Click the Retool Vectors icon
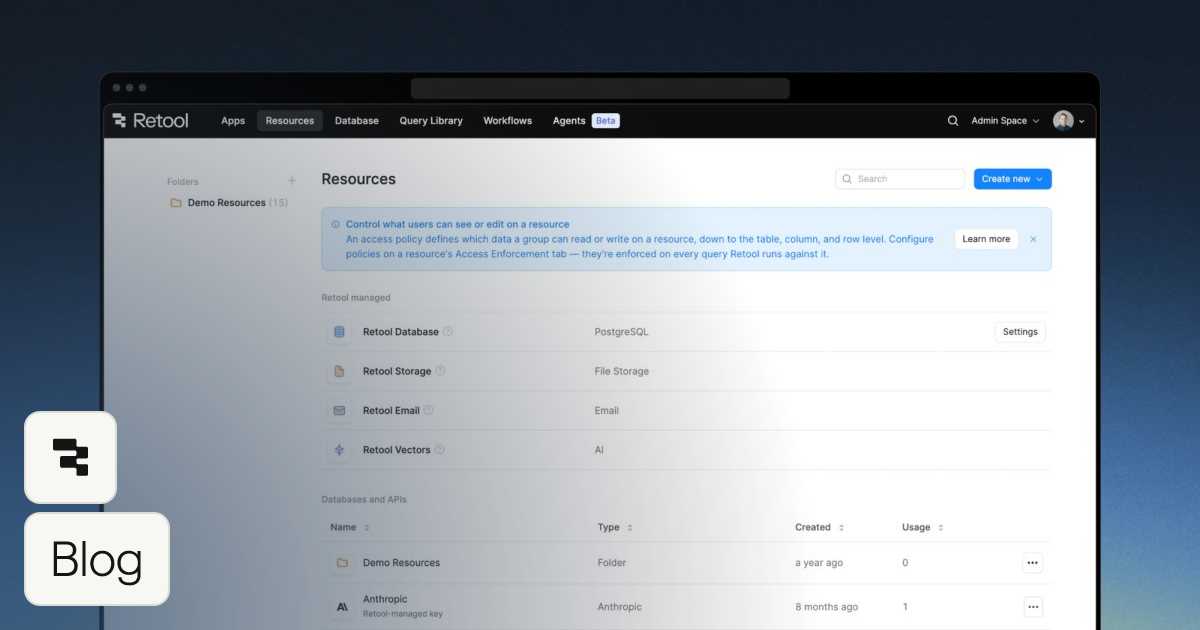 (x=339, y=450)
